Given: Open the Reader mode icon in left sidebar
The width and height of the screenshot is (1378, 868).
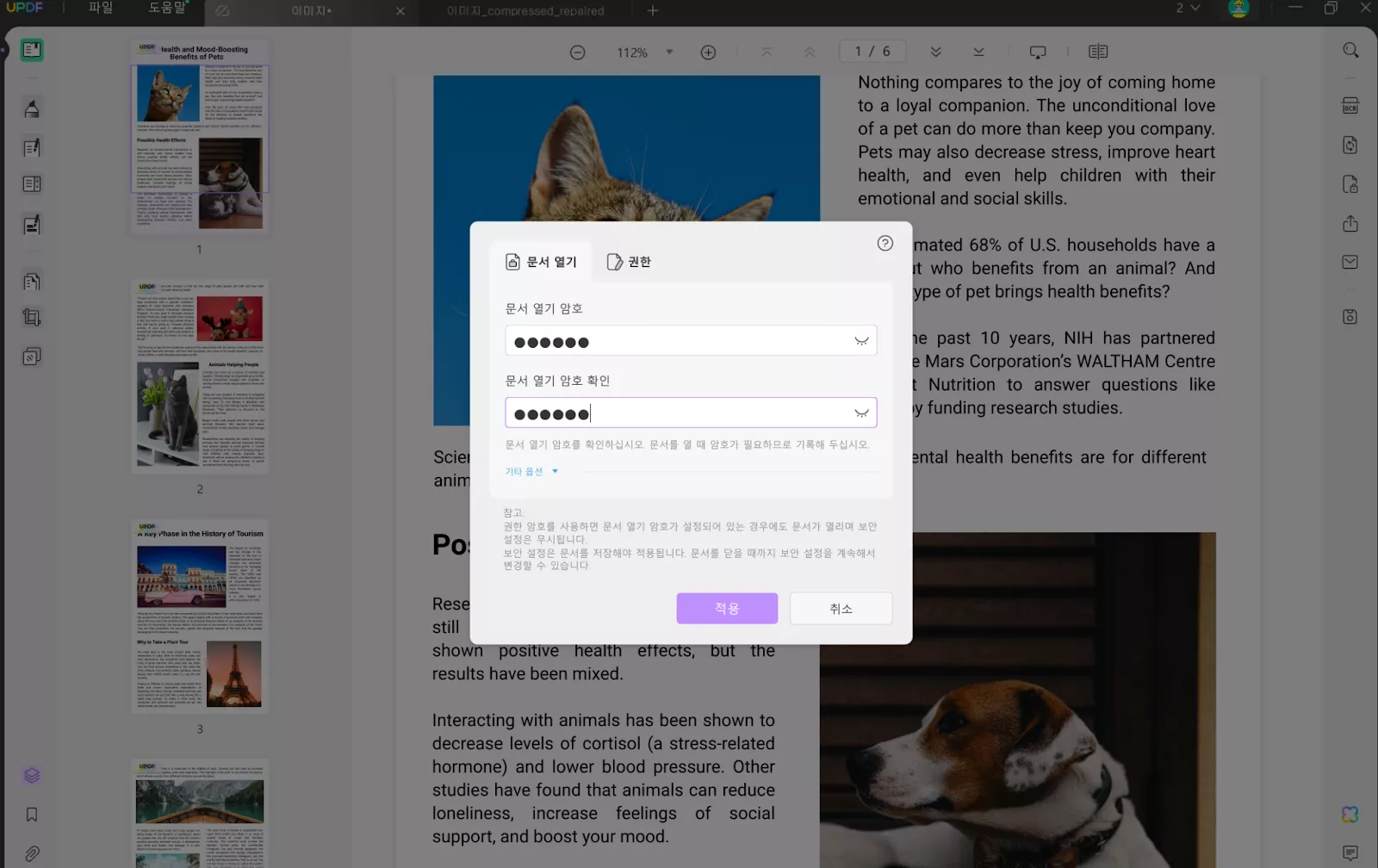Looking at the screenshot, I should point(32,50).
